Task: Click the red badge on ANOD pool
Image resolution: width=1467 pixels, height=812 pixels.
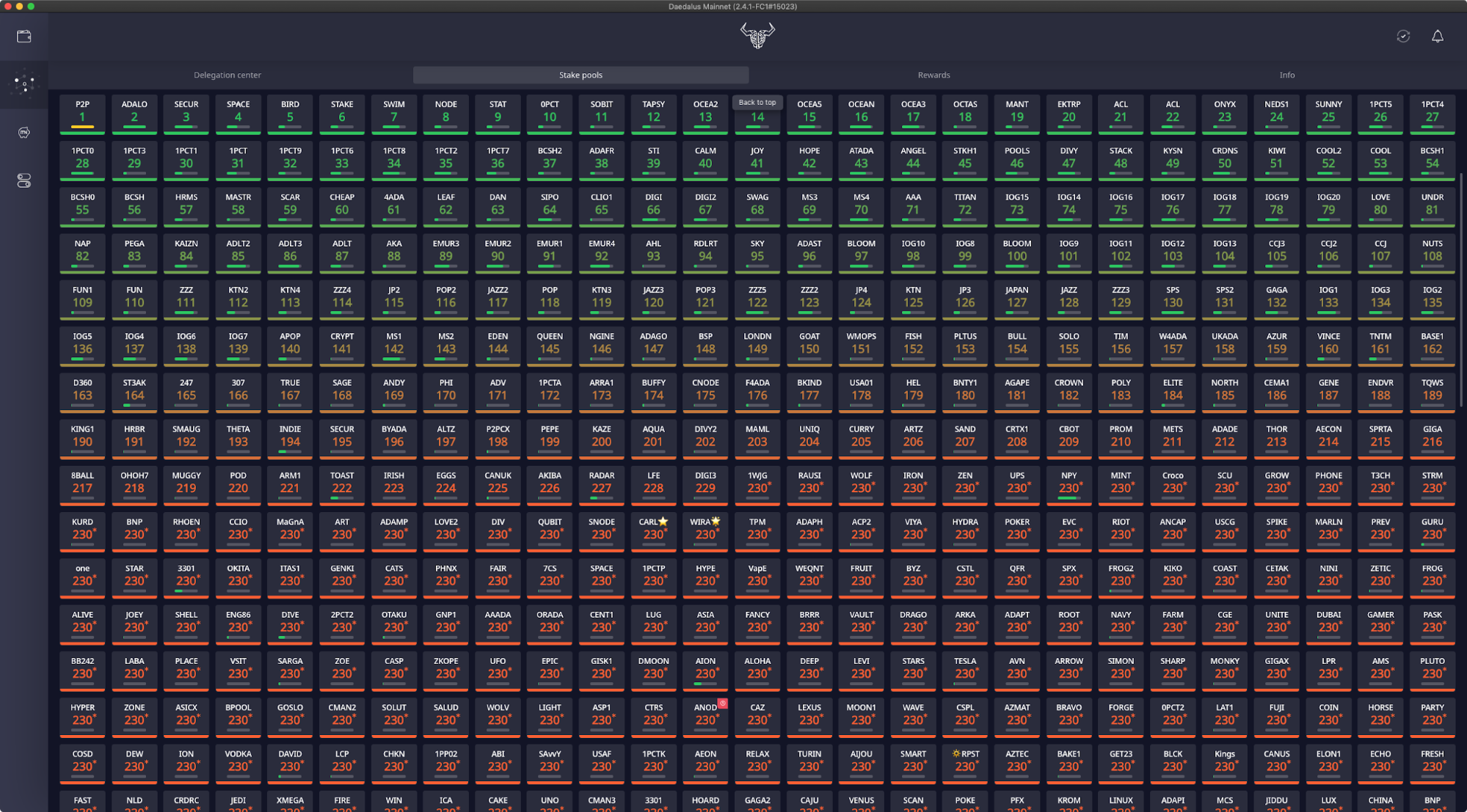Action: pos(723,703)
